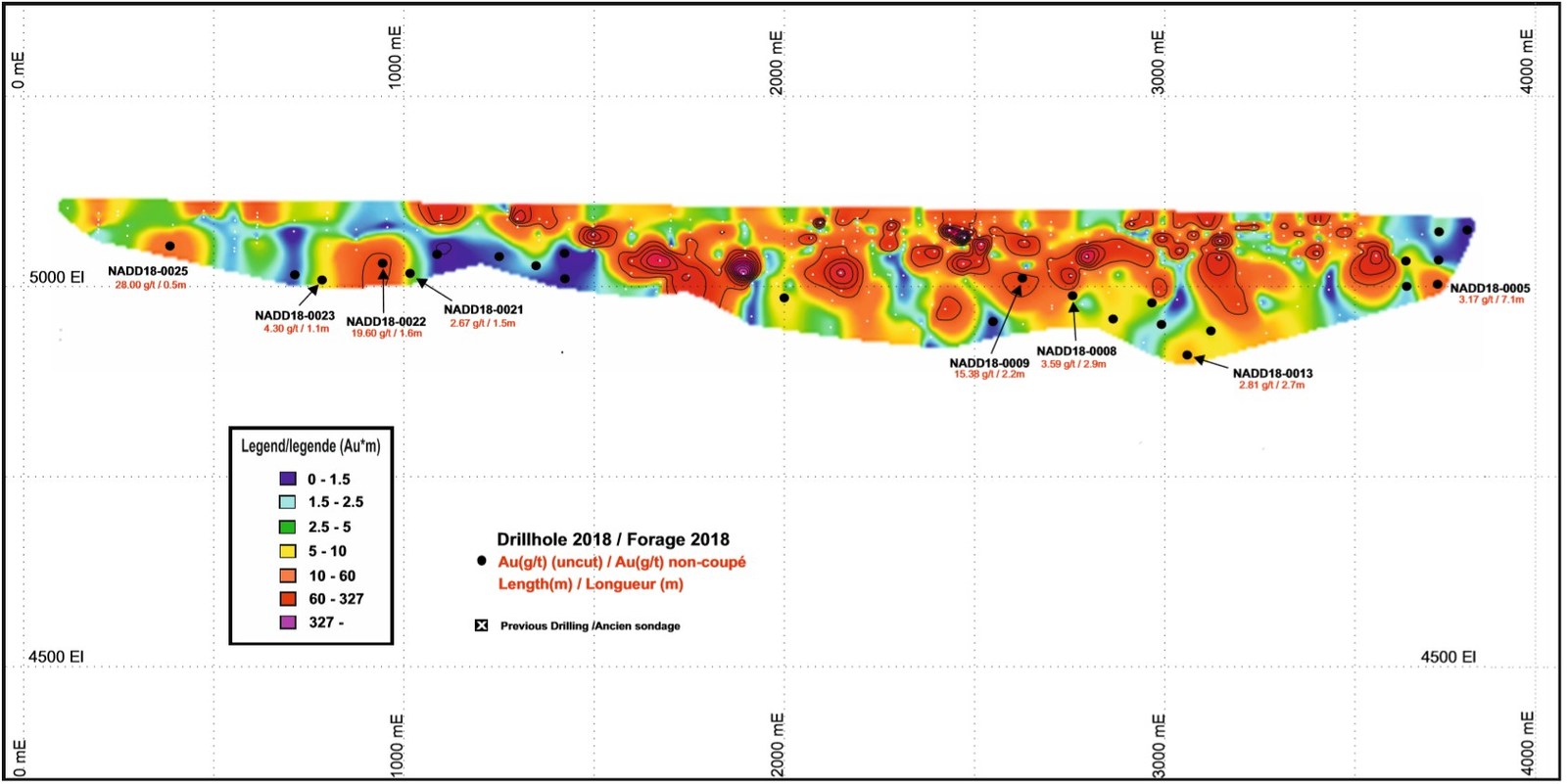Viewport: 1567px width, 784px height.
Task: Select the NADD18-0008 drillhole label
Action: pyautogui.click(x=1076, y=350)
